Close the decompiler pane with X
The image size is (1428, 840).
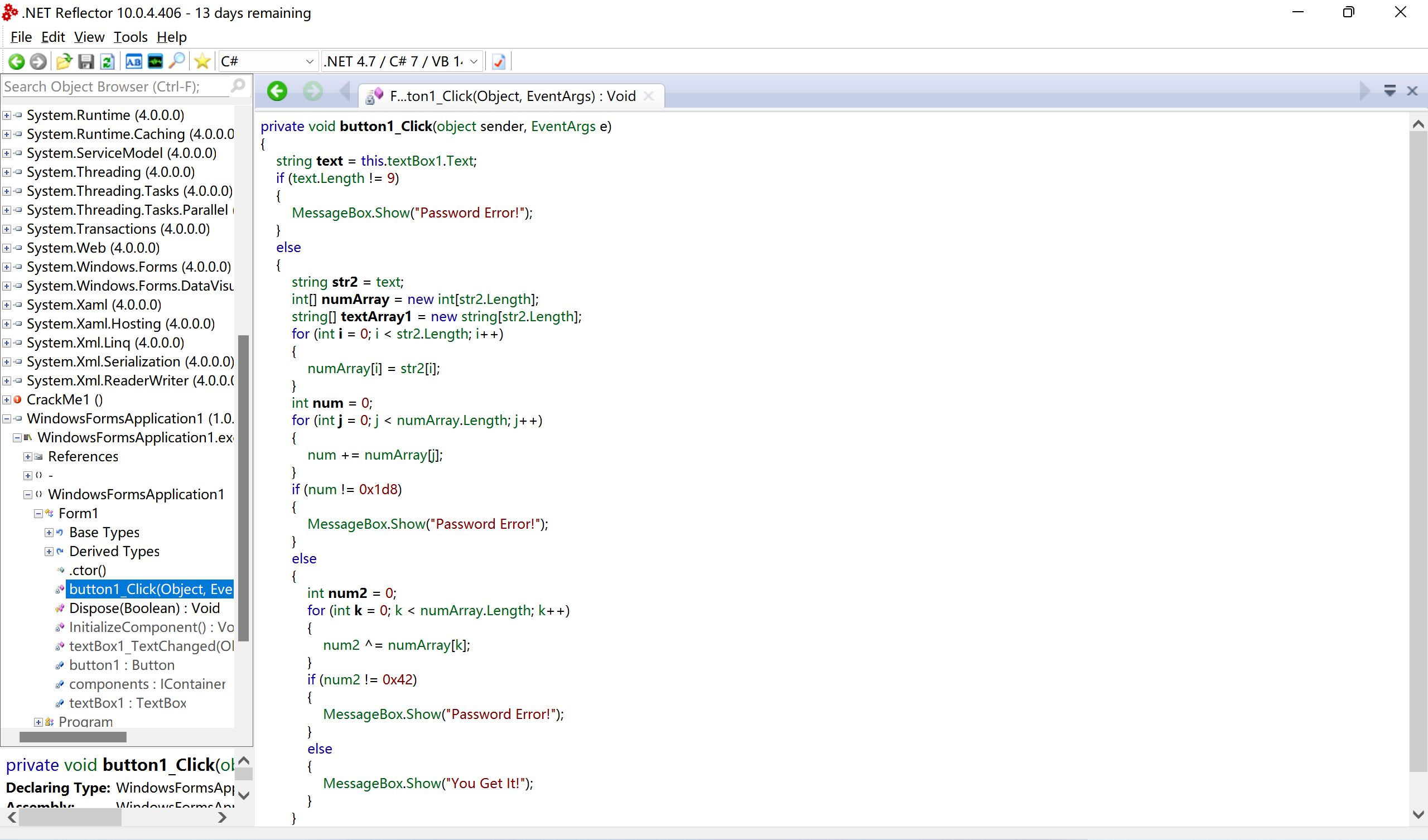(1412, 91)
